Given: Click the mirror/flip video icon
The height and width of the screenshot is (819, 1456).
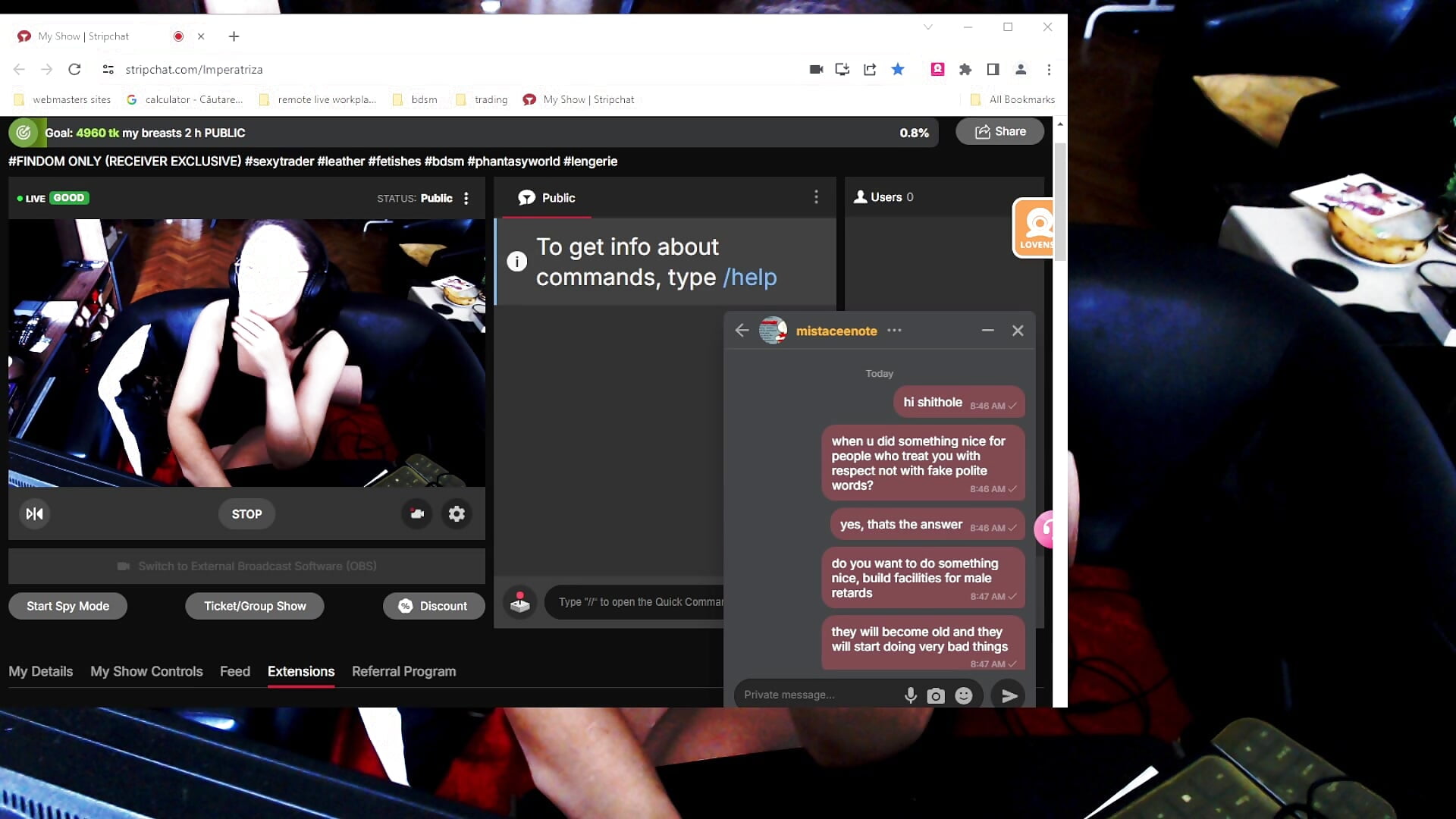Looking at the screenshot, I should coord(34,514).
